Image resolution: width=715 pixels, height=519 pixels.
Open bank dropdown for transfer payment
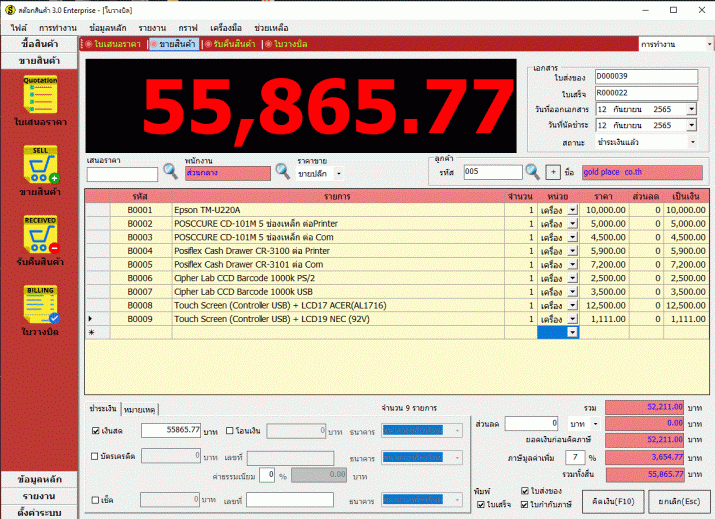pos(457,431)
